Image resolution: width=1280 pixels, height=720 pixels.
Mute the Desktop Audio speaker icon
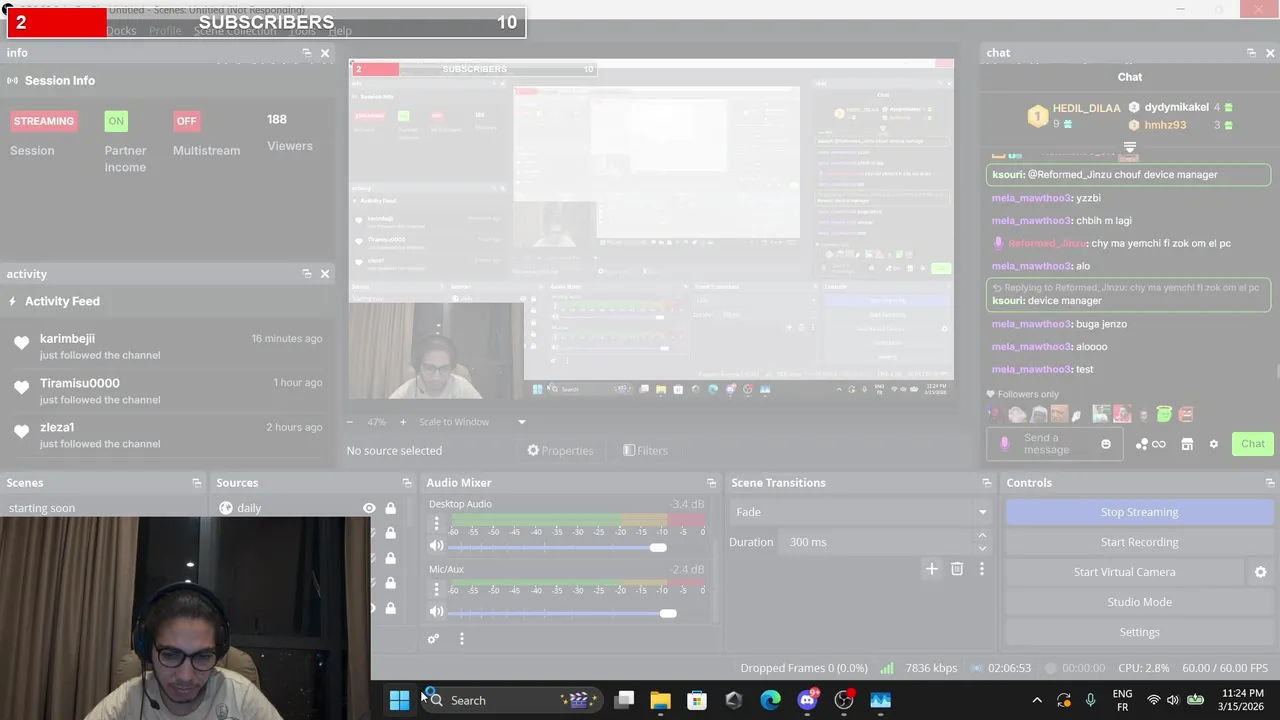pos(436,546)
